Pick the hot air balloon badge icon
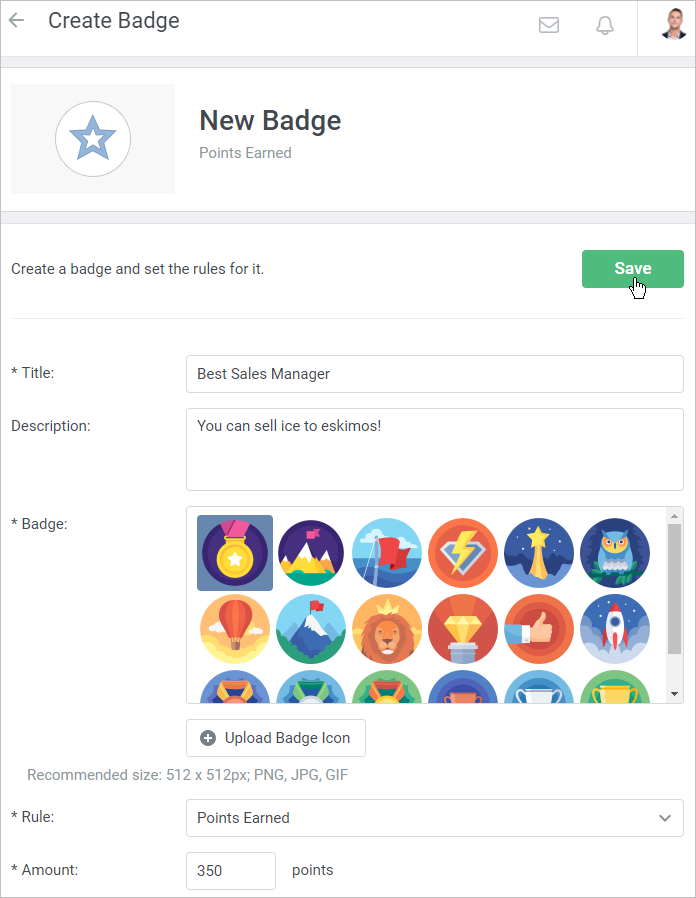 234,628
